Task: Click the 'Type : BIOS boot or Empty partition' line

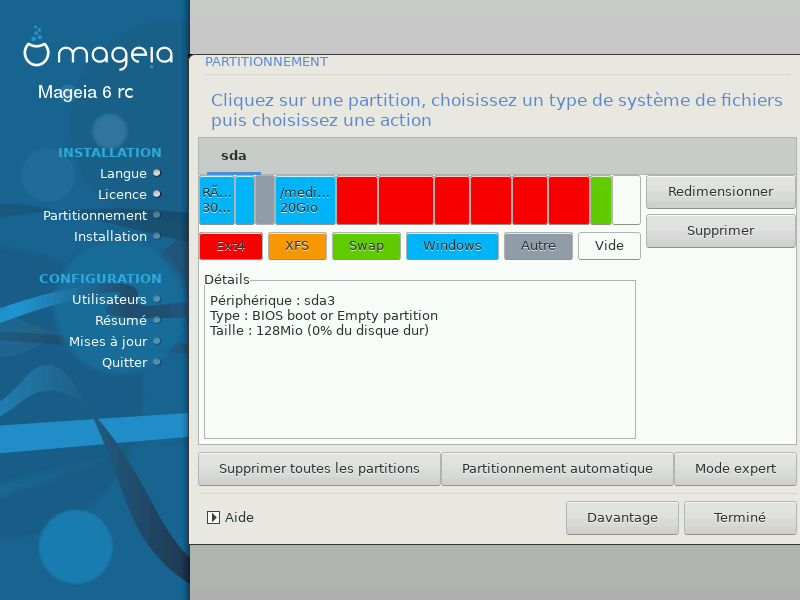Action: (324, 315)
